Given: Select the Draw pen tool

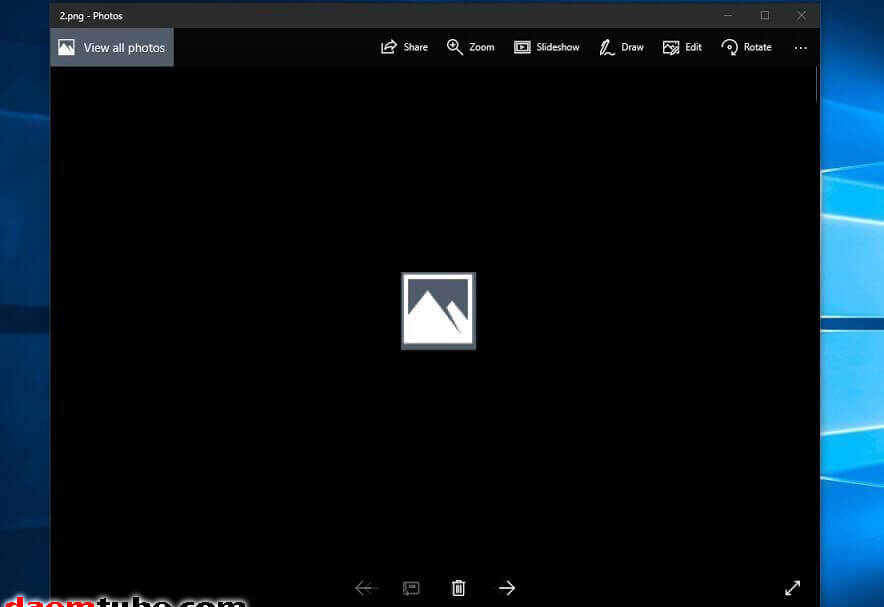Looking at the screenshot, I should (607, 47).
